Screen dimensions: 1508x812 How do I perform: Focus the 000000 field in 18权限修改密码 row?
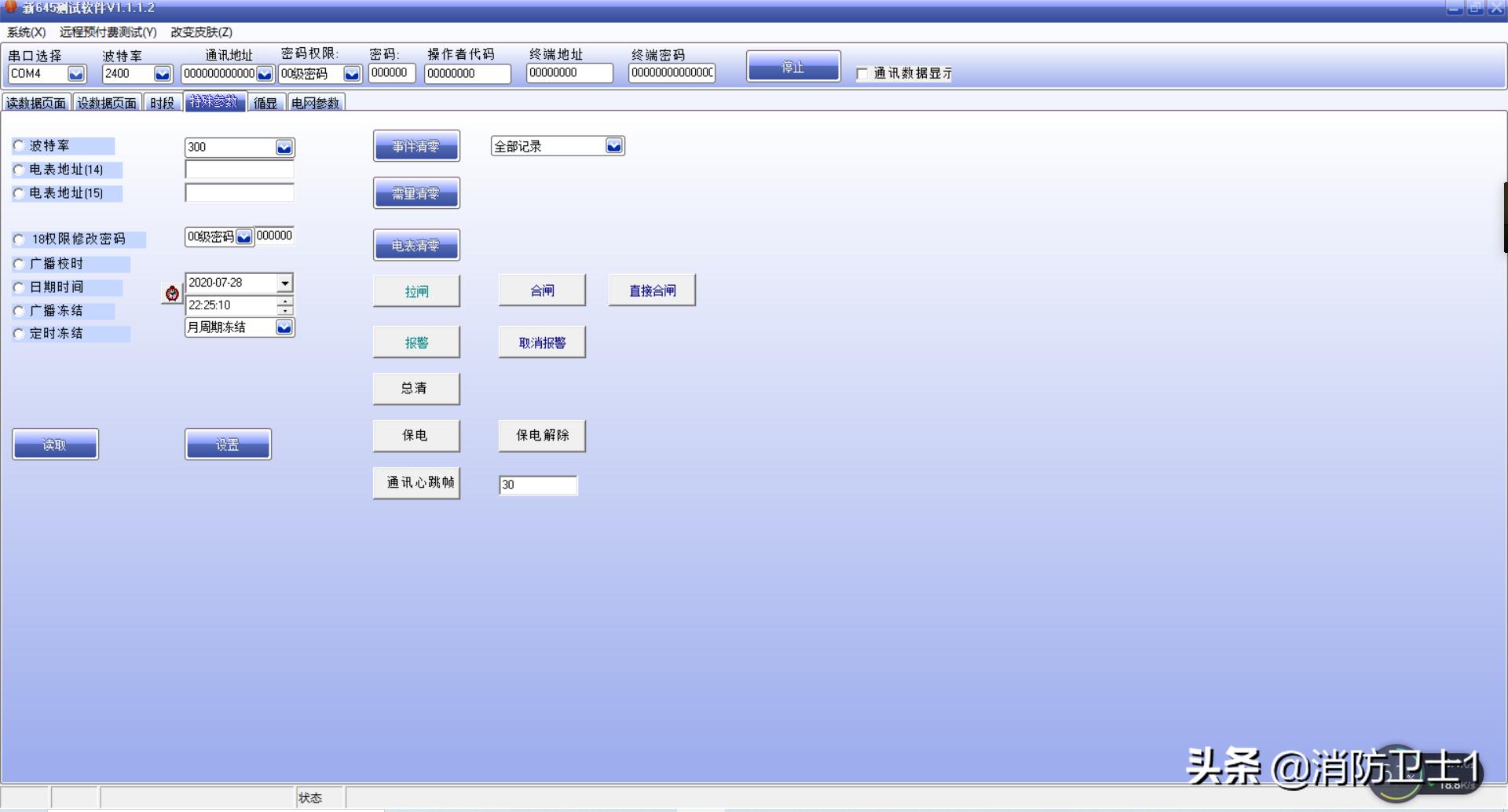(275, 236)
